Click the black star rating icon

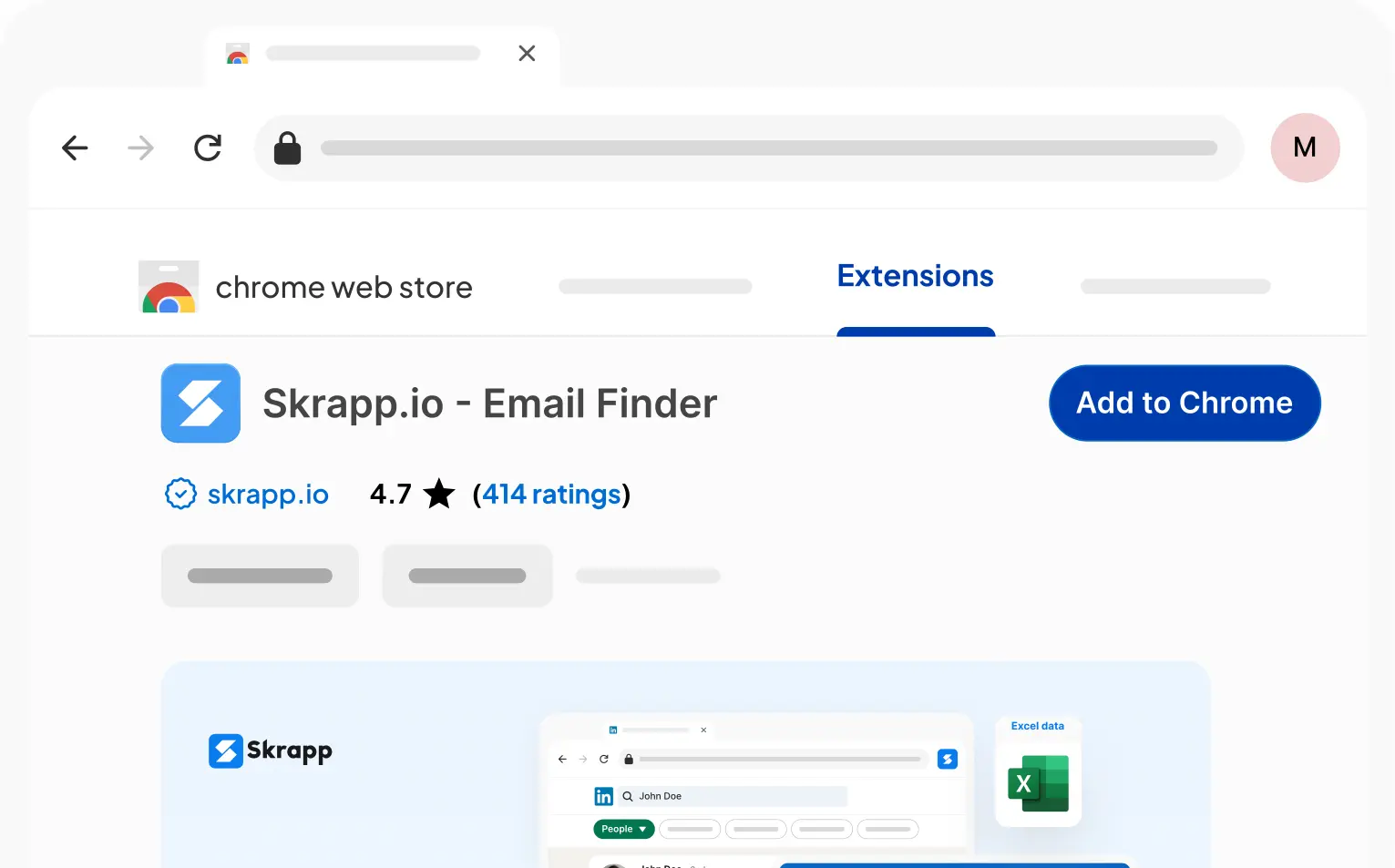click(x=438, y=493)
